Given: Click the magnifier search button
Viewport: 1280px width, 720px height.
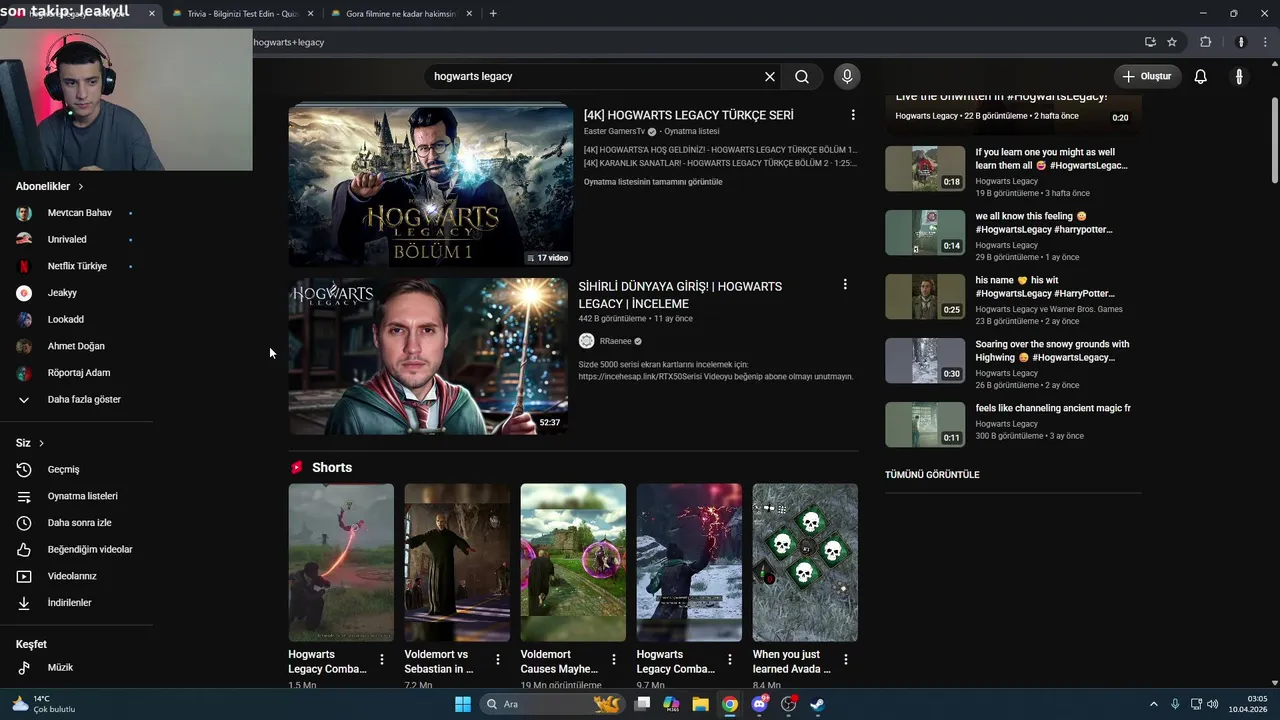Looking at the screenshot, I should 802,76.
